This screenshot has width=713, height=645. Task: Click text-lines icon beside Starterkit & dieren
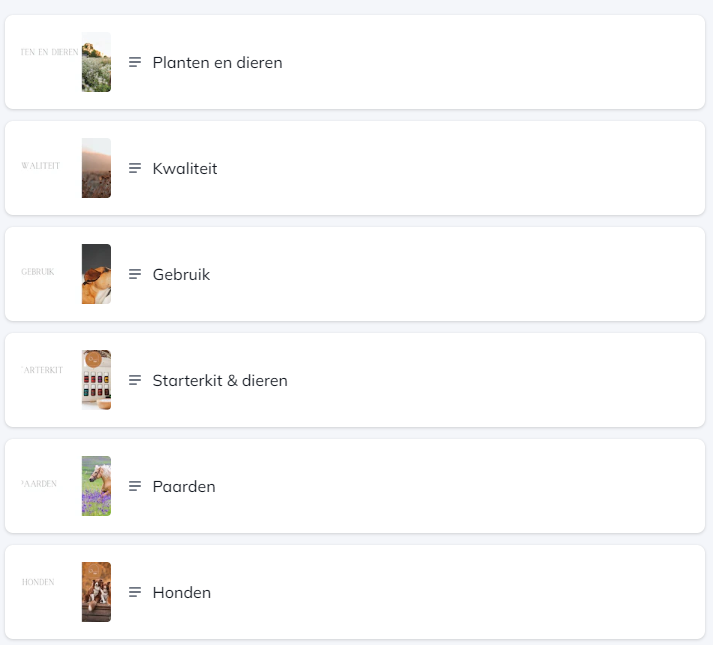coord(135,380)
